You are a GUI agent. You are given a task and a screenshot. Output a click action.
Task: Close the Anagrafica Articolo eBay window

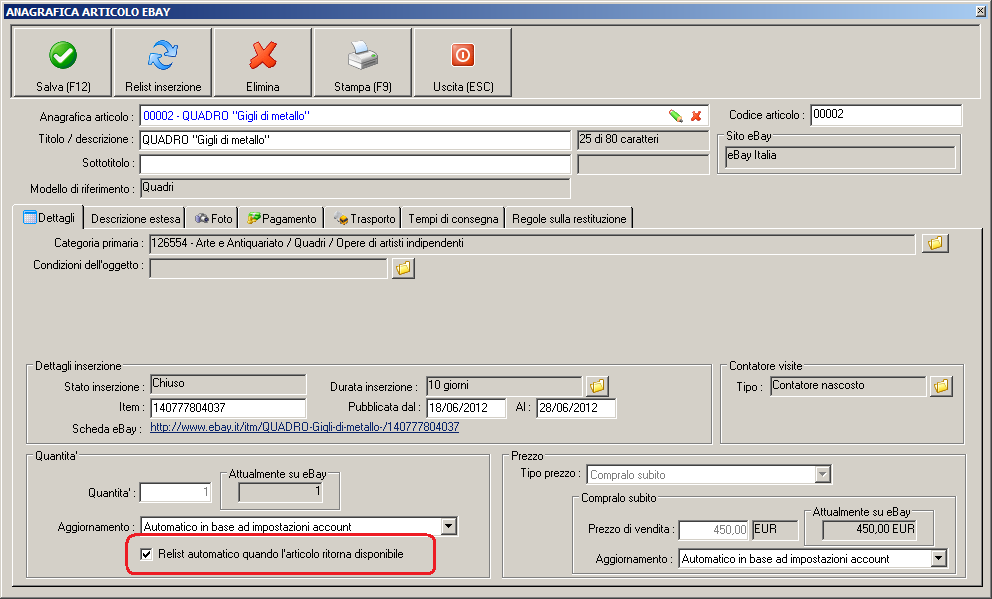tap(981, 11)
